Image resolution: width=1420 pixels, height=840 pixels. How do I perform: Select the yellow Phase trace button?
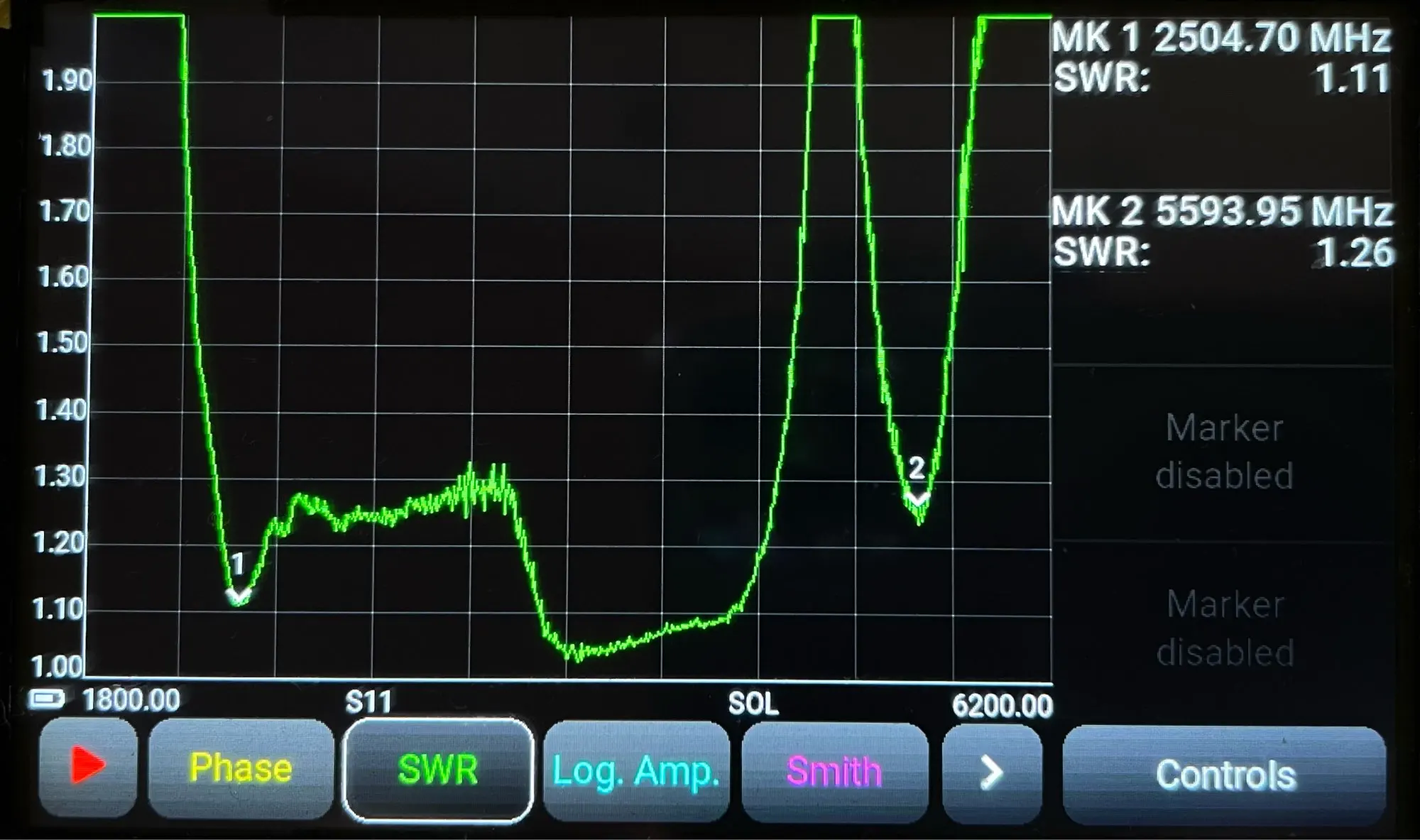click(x=241, y=768)
